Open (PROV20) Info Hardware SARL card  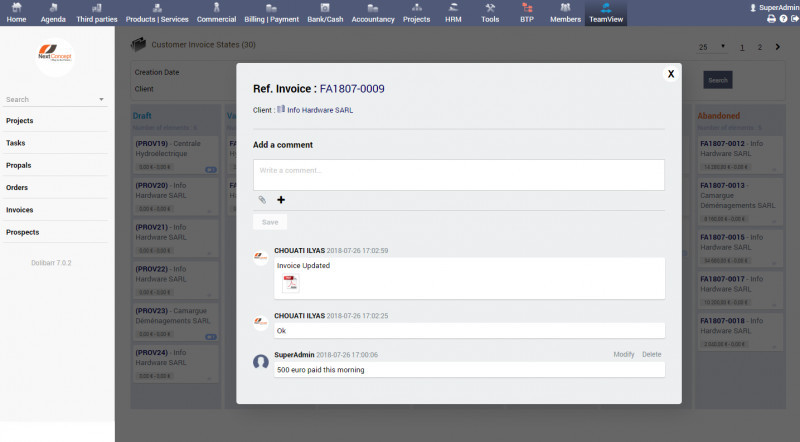click(175, 197)
